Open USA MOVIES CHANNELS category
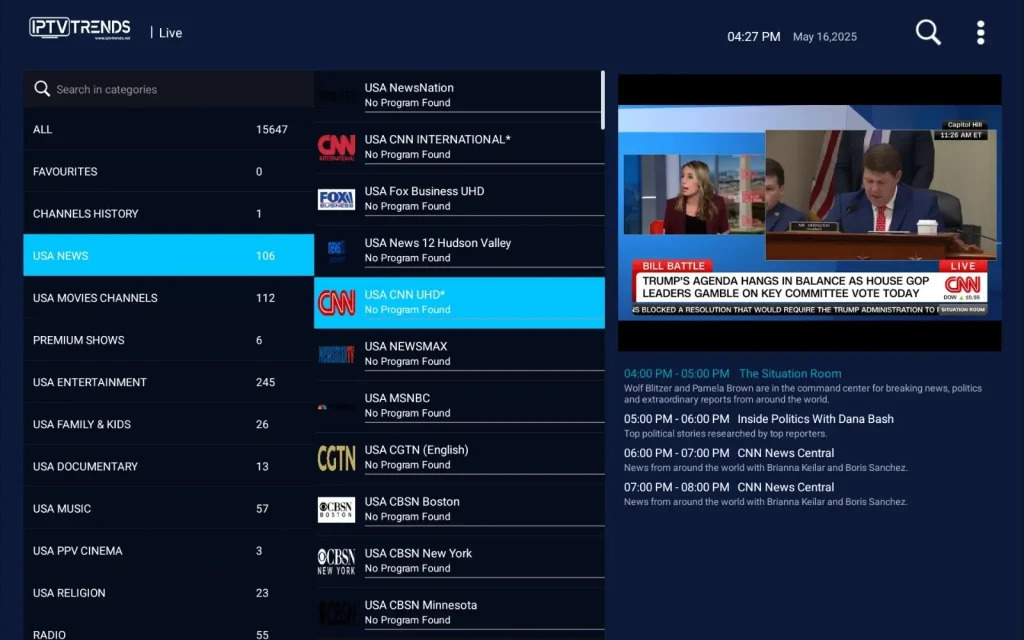1024x640 pixels. coord(168,298)
